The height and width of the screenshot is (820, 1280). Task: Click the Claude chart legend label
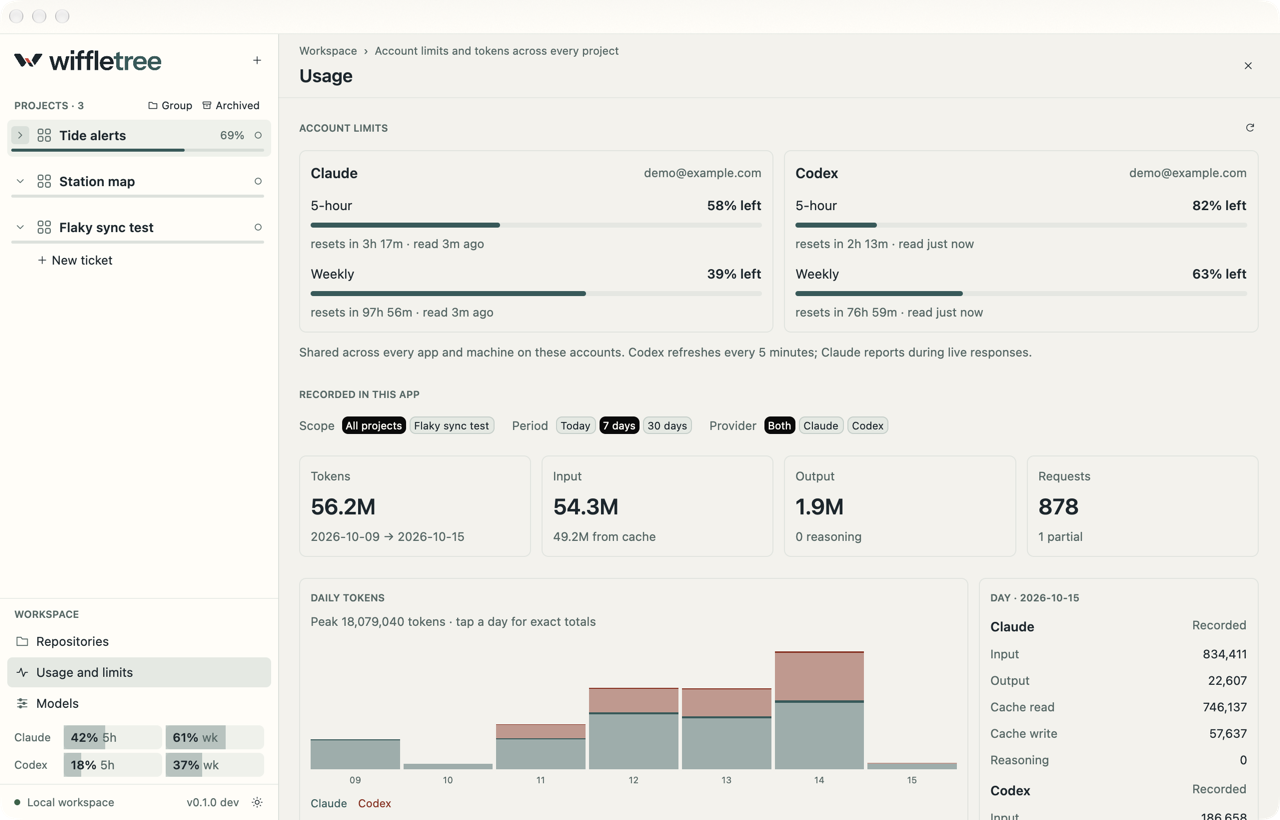pos(328,803)
